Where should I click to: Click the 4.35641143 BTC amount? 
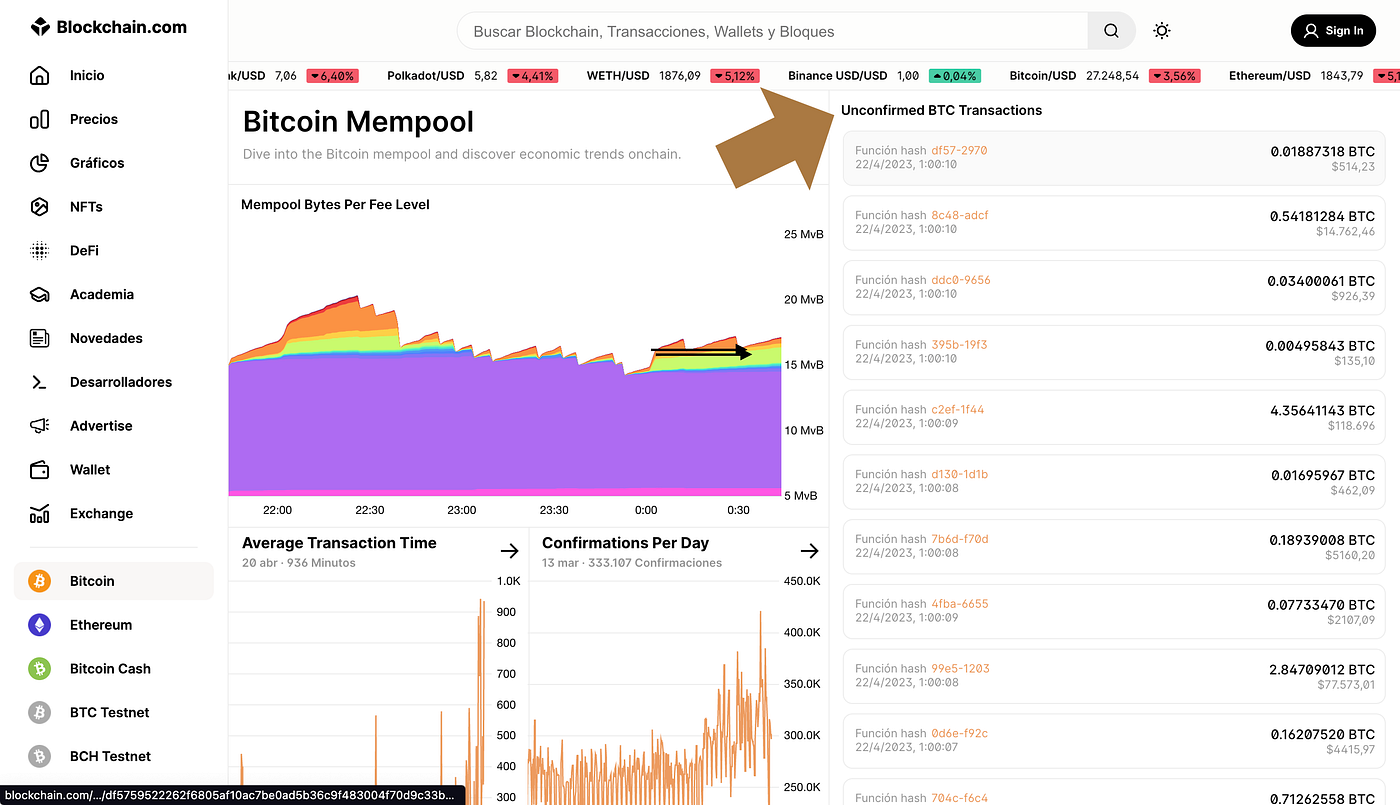click(1322, 411)
